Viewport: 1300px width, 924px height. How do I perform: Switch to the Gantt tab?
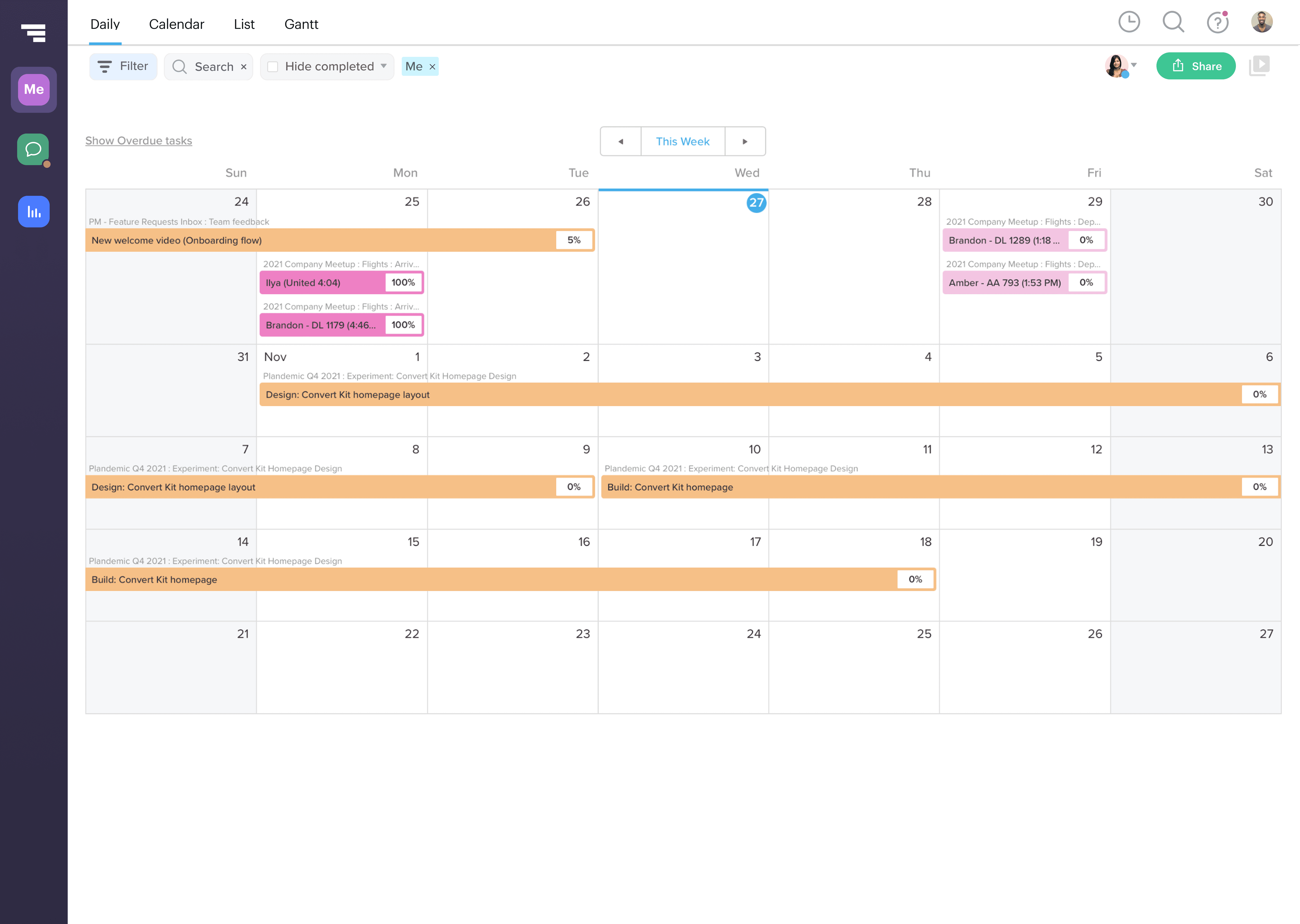(x=301, y=24)
